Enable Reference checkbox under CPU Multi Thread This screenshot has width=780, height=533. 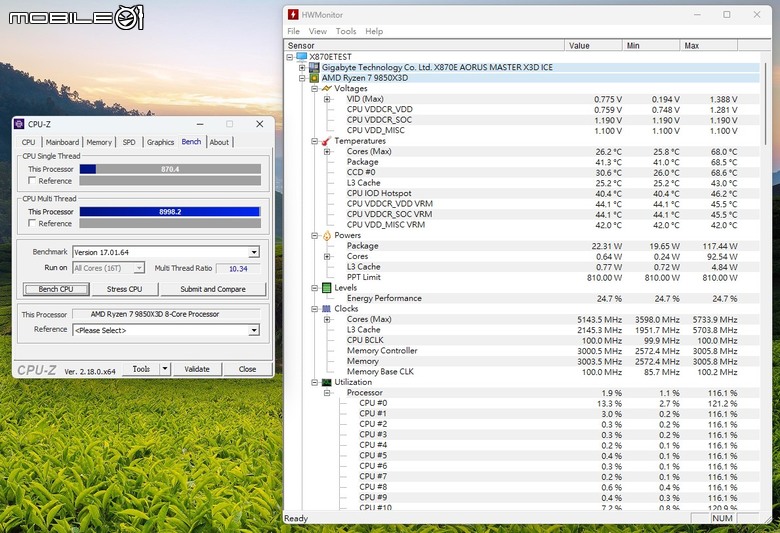pyautogui.click(x=32, y=223)
